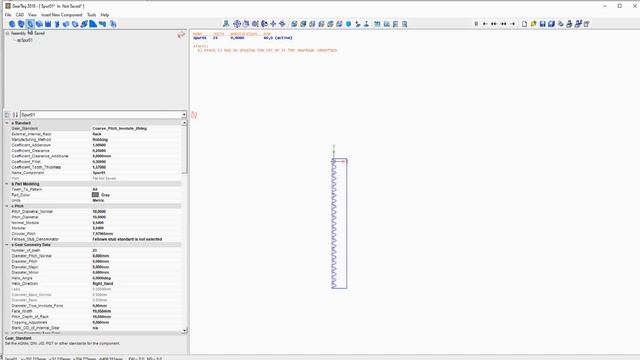The image size is (640, 360).
Task: Collapse the Pitch property section
Action: 7,206
